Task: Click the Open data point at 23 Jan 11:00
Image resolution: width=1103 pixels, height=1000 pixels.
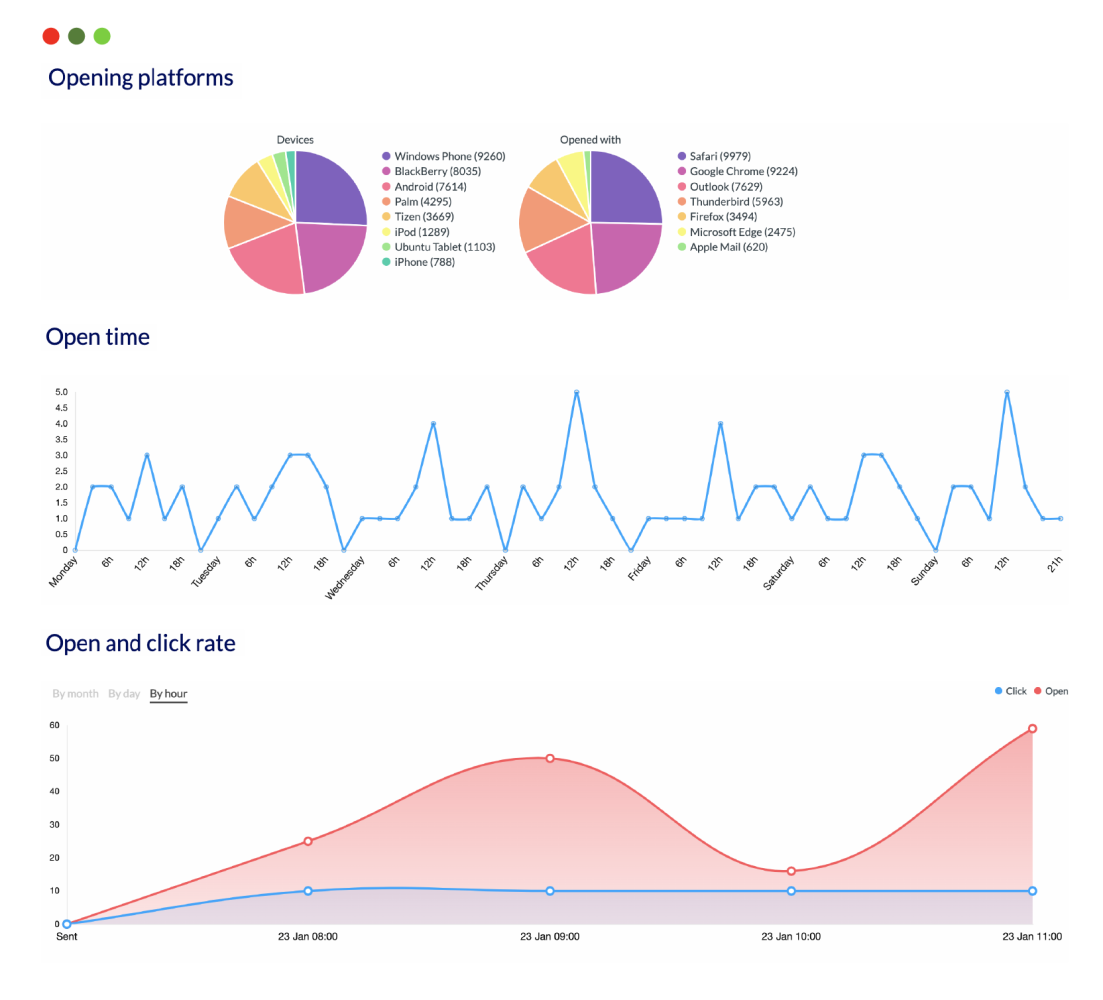Action: [1032, 728]
